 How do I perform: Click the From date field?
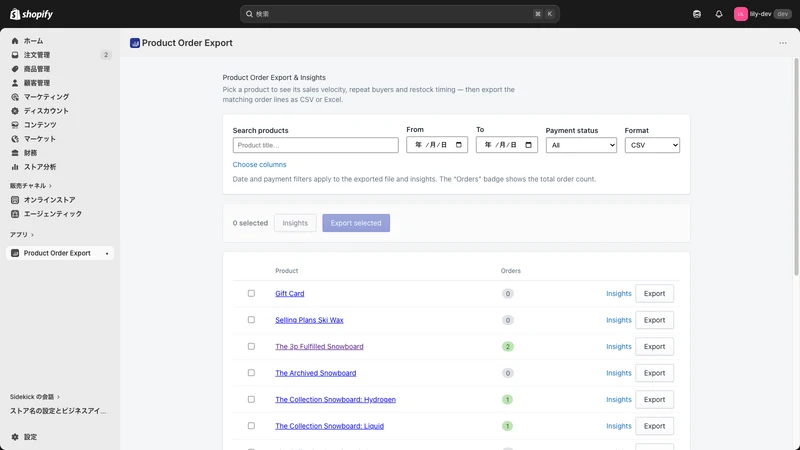[x=437, y=145]
